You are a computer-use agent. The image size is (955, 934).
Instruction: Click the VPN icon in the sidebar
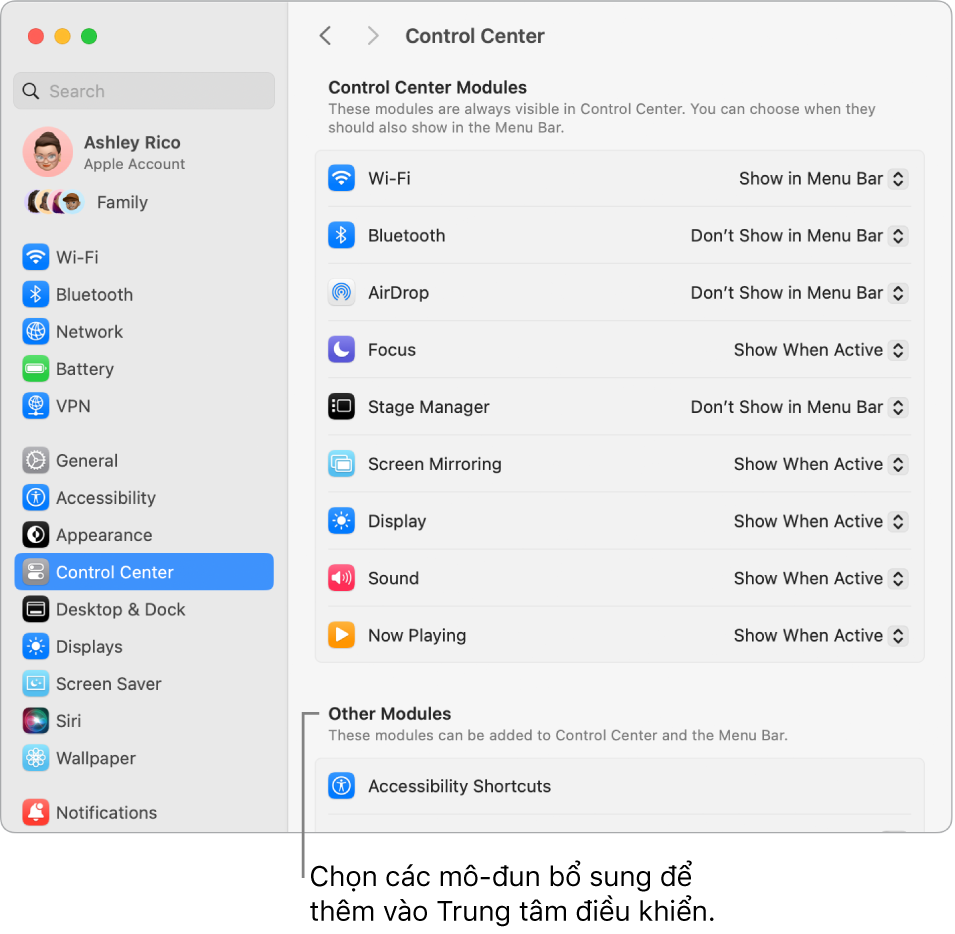[35, 406]
